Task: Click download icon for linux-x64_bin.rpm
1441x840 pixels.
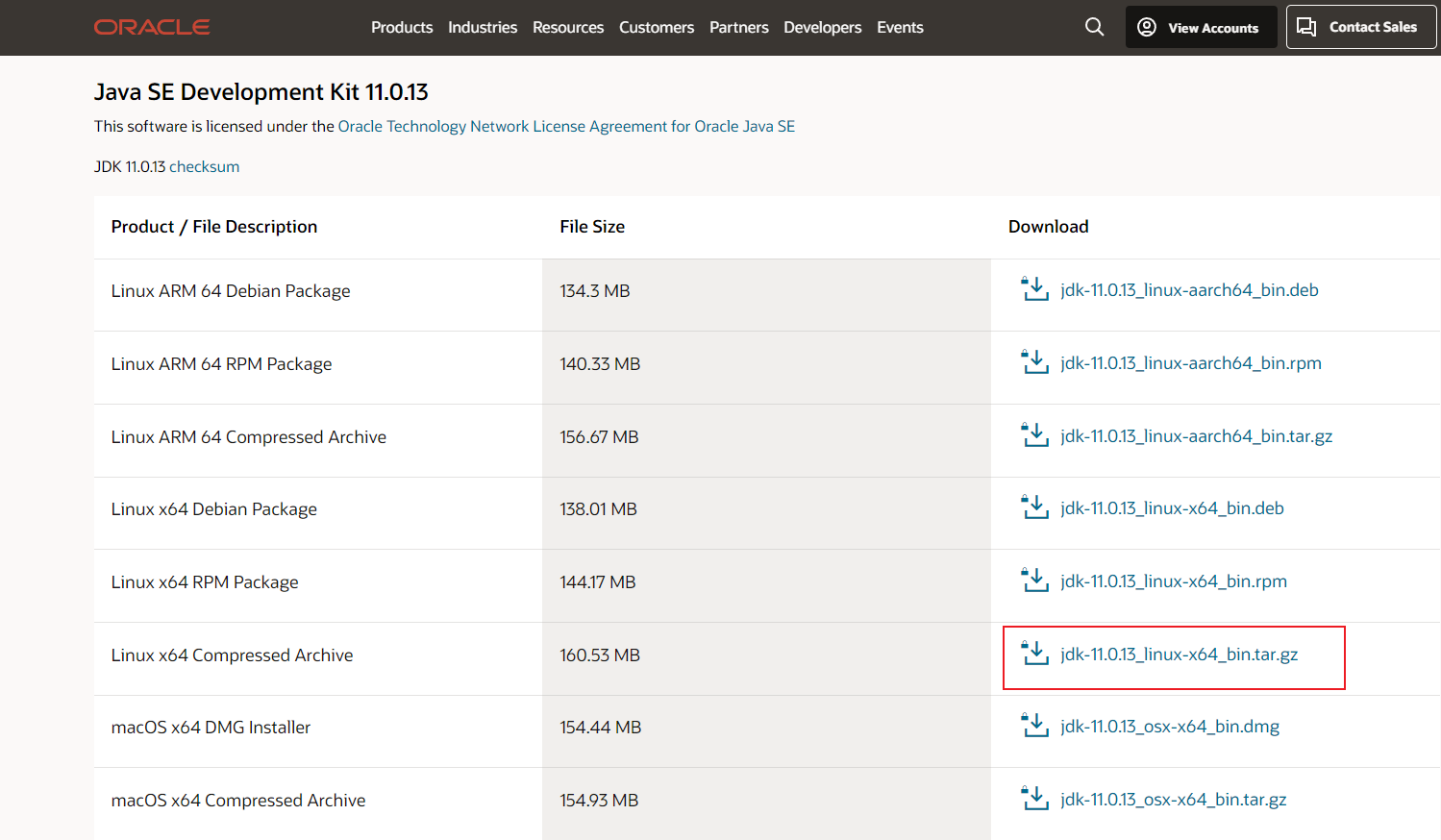Action: point(1035,581)
